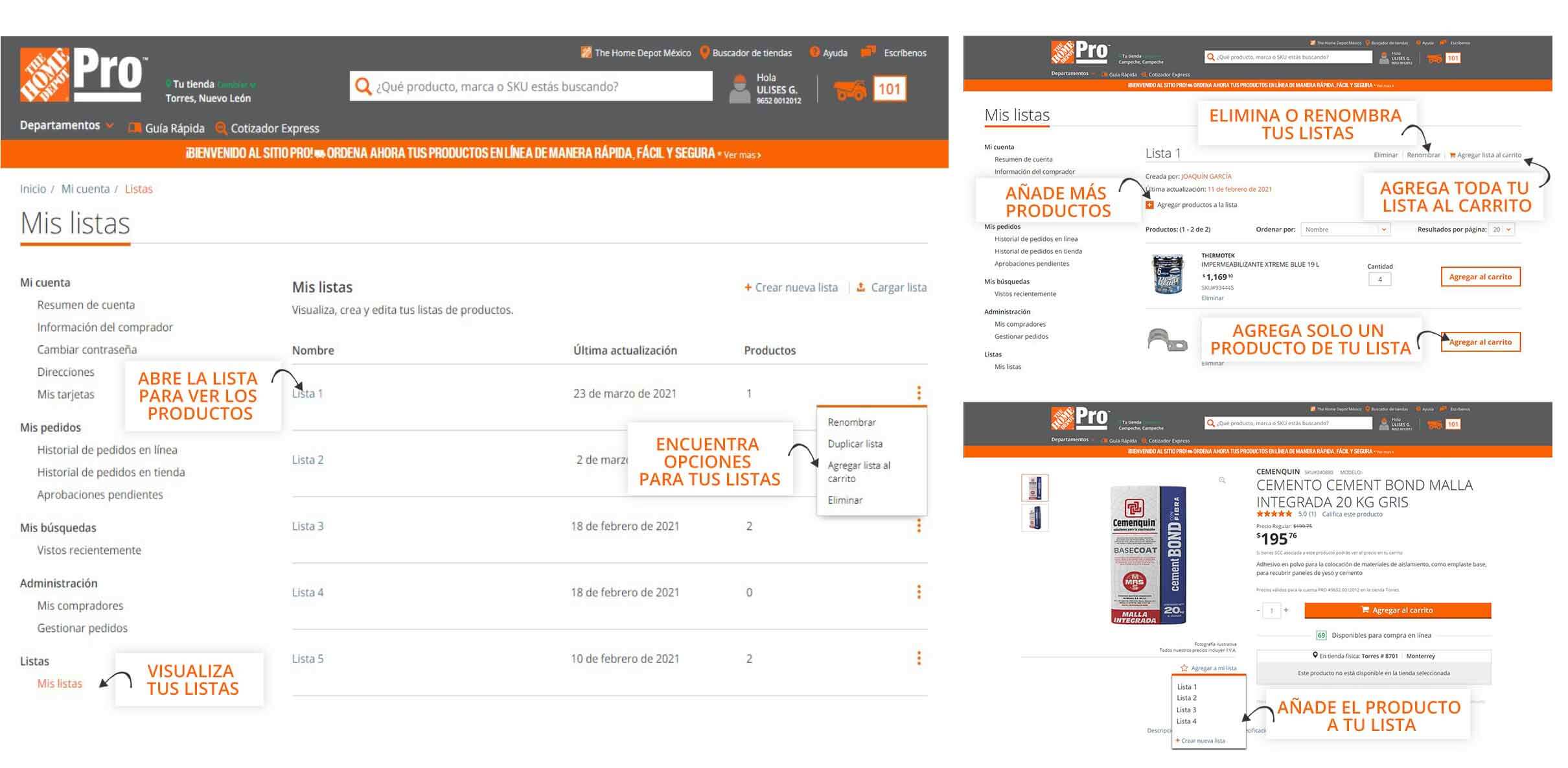The width and height of the screenshot is (1568, 768).
Task: Click the Guía Rápida book icon
Action: [x=134, y=127]
